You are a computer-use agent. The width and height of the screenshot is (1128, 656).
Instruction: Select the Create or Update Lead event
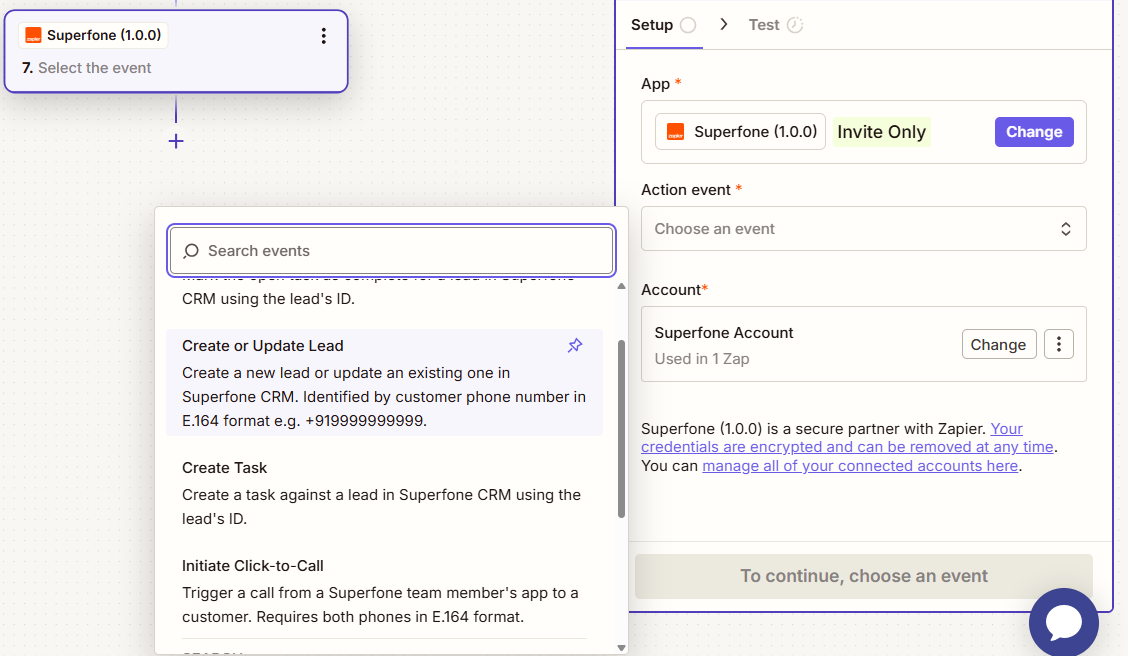[x=384, y=383]
